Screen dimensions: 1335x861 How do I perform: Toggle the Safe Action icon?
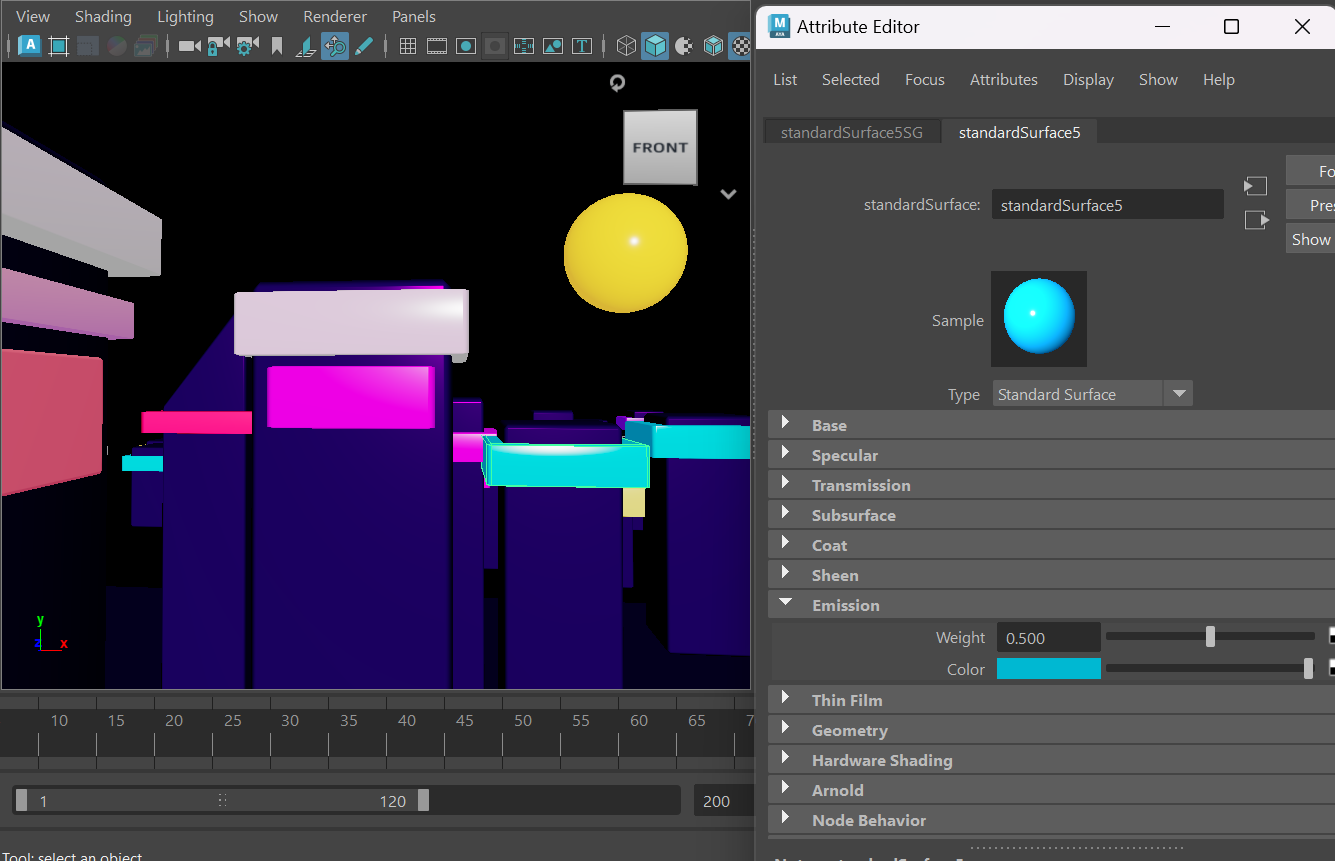click(x=553, y=45)
